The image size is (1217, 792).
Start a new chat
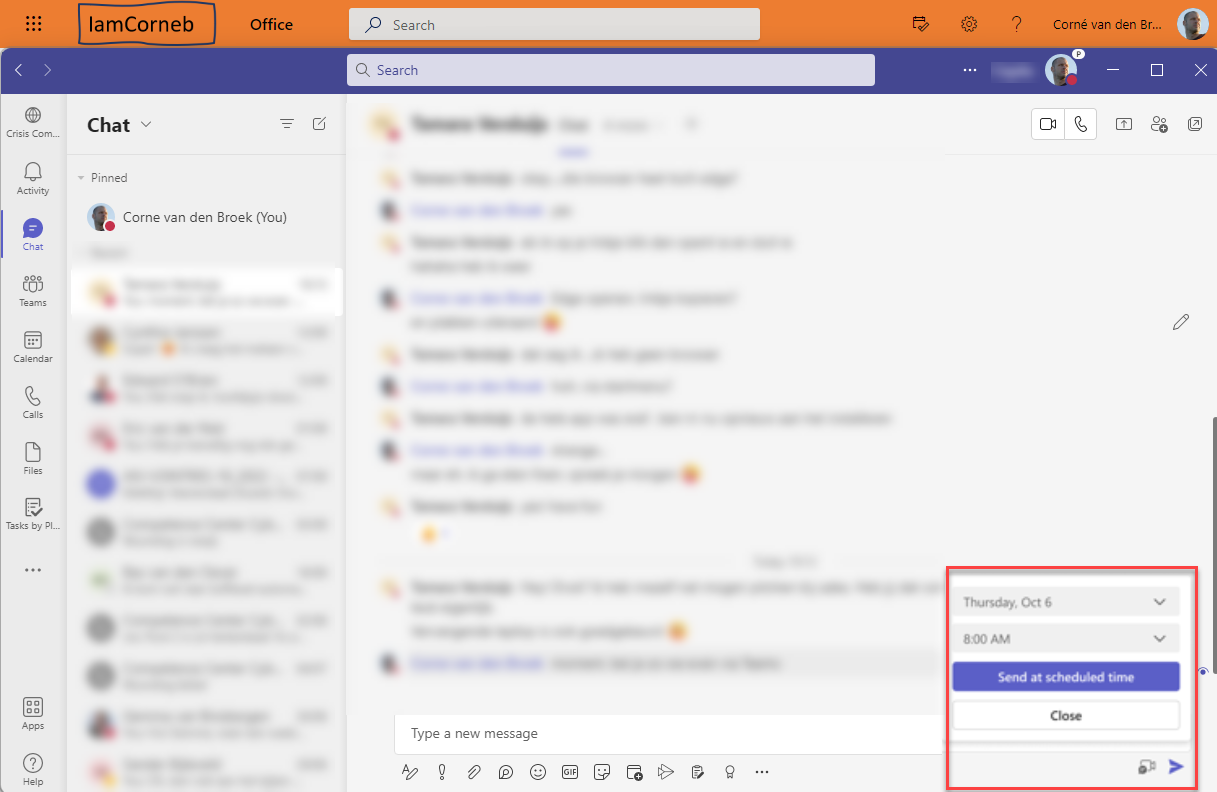coord(319,124)
